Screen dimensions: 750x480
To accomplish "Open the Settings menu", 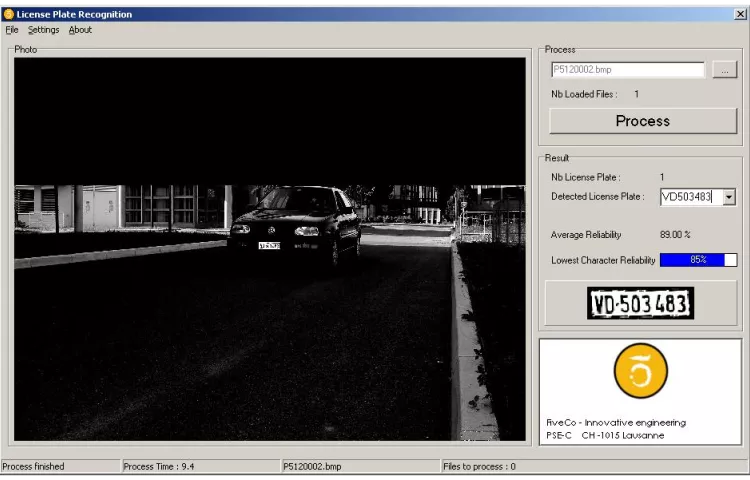I will [x=43, y=30].
